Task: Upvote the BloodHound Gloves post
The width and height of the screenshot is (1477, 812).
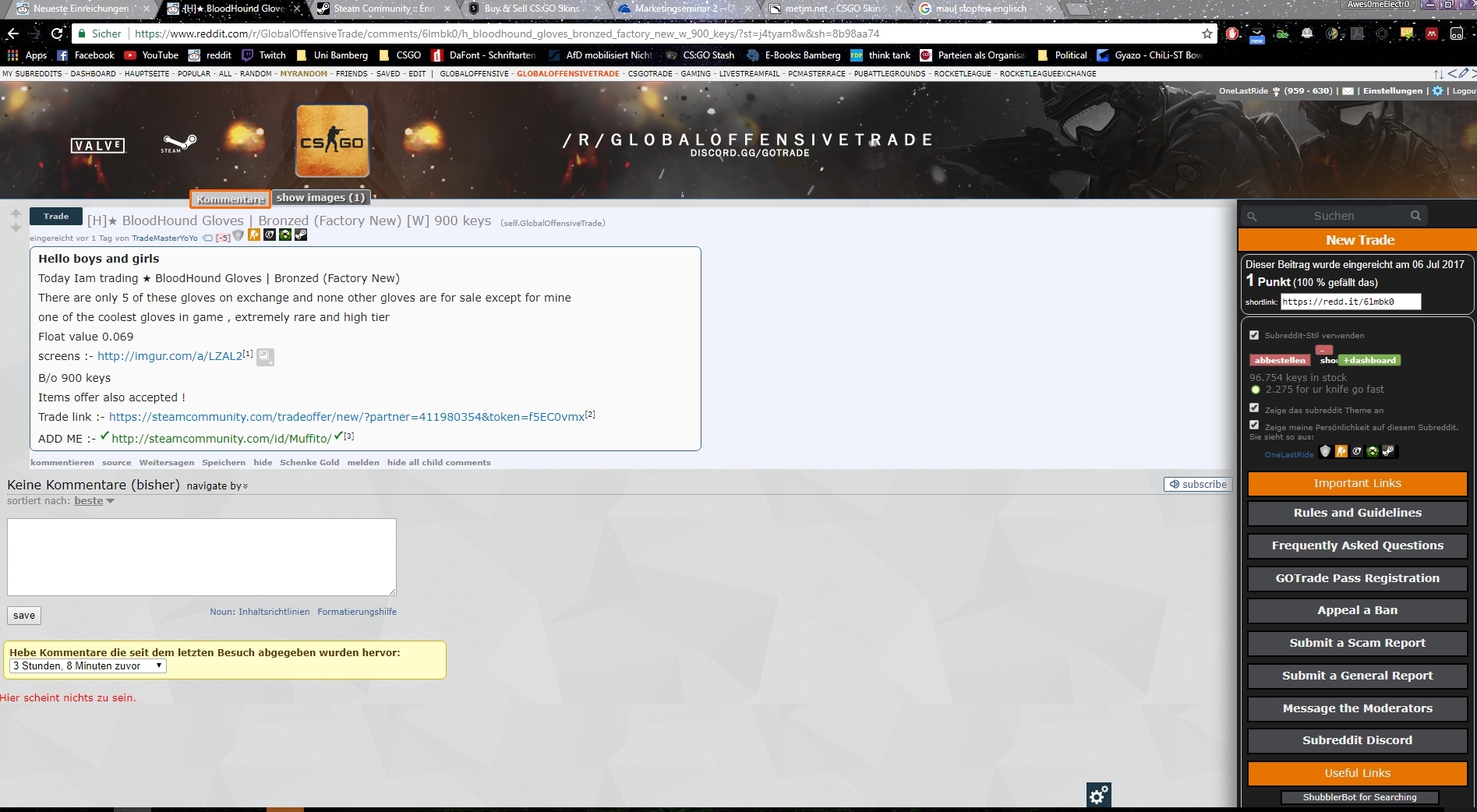Action: (16, 213)
